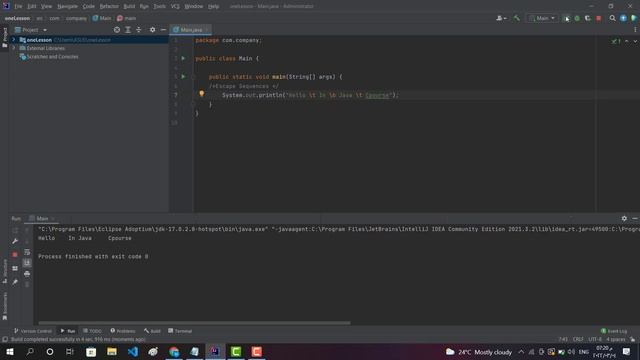Click the run gutter arrow beside class Main
Image resolution: width=640 pixels, height=360 pixels.
pyautogui.click(x=183, y=58)
